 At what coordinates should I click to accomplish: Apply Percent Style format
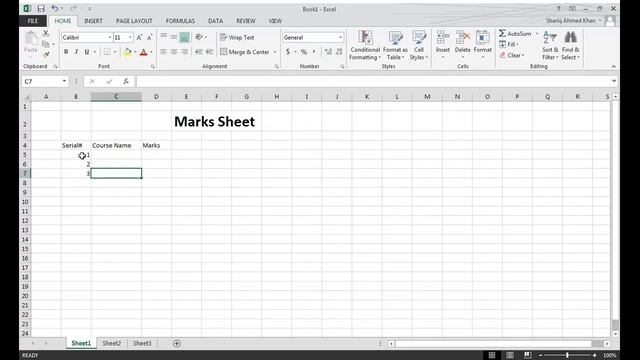[x=304, y=52]
